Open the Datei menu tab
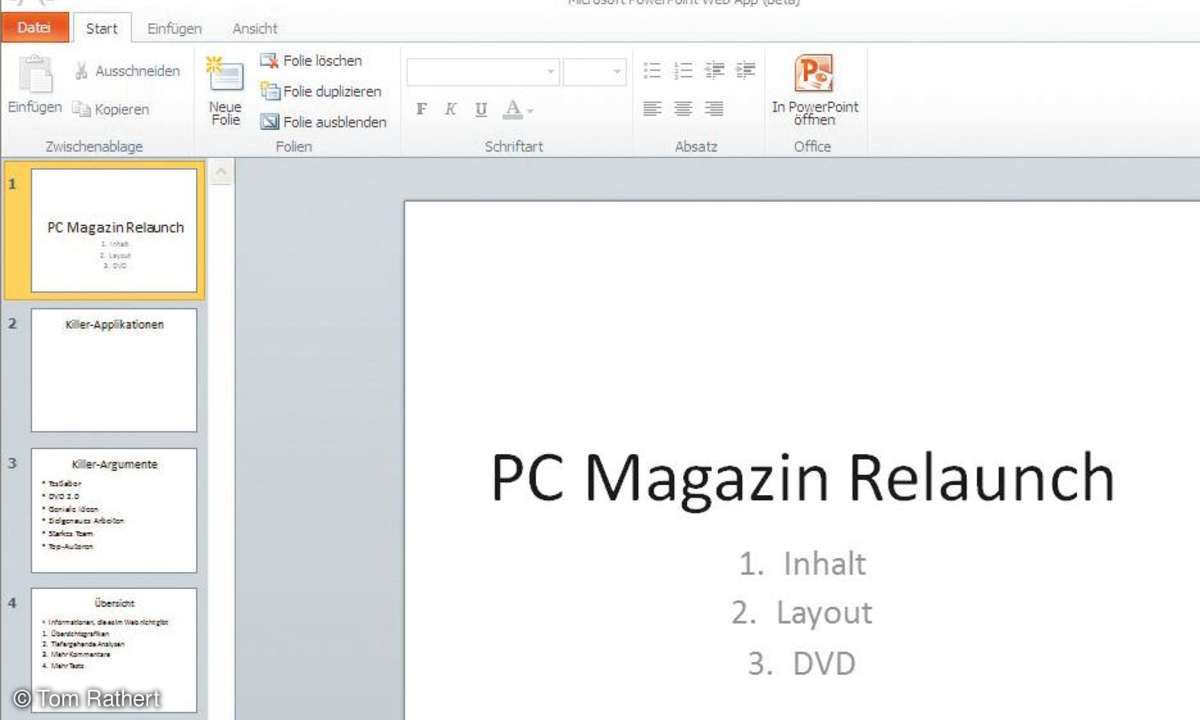 click(34, 28)
